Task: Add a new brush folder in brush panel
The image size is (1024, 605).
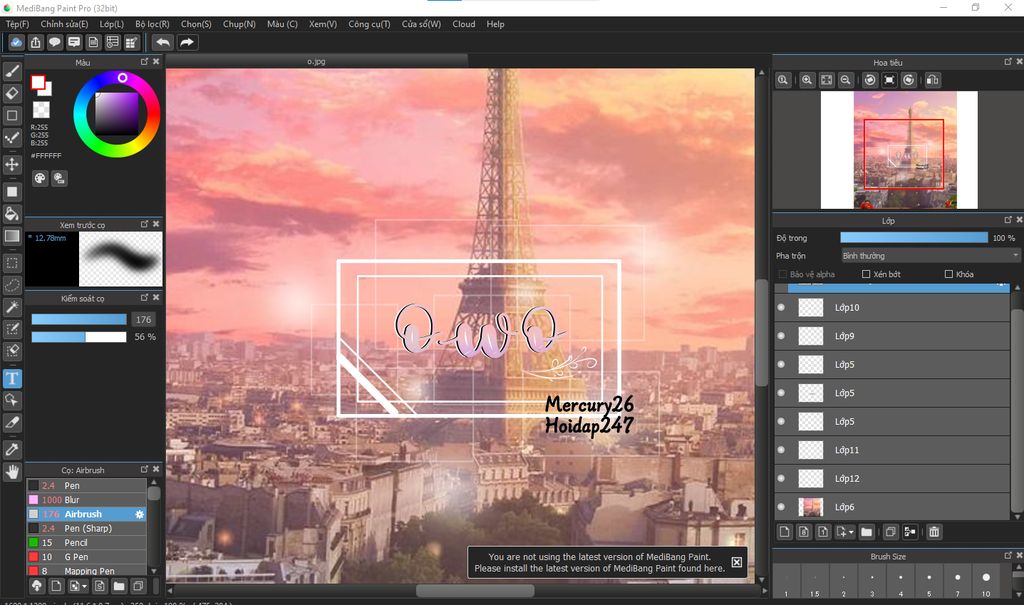Action: pyautogui.click(x=119, y=585)
